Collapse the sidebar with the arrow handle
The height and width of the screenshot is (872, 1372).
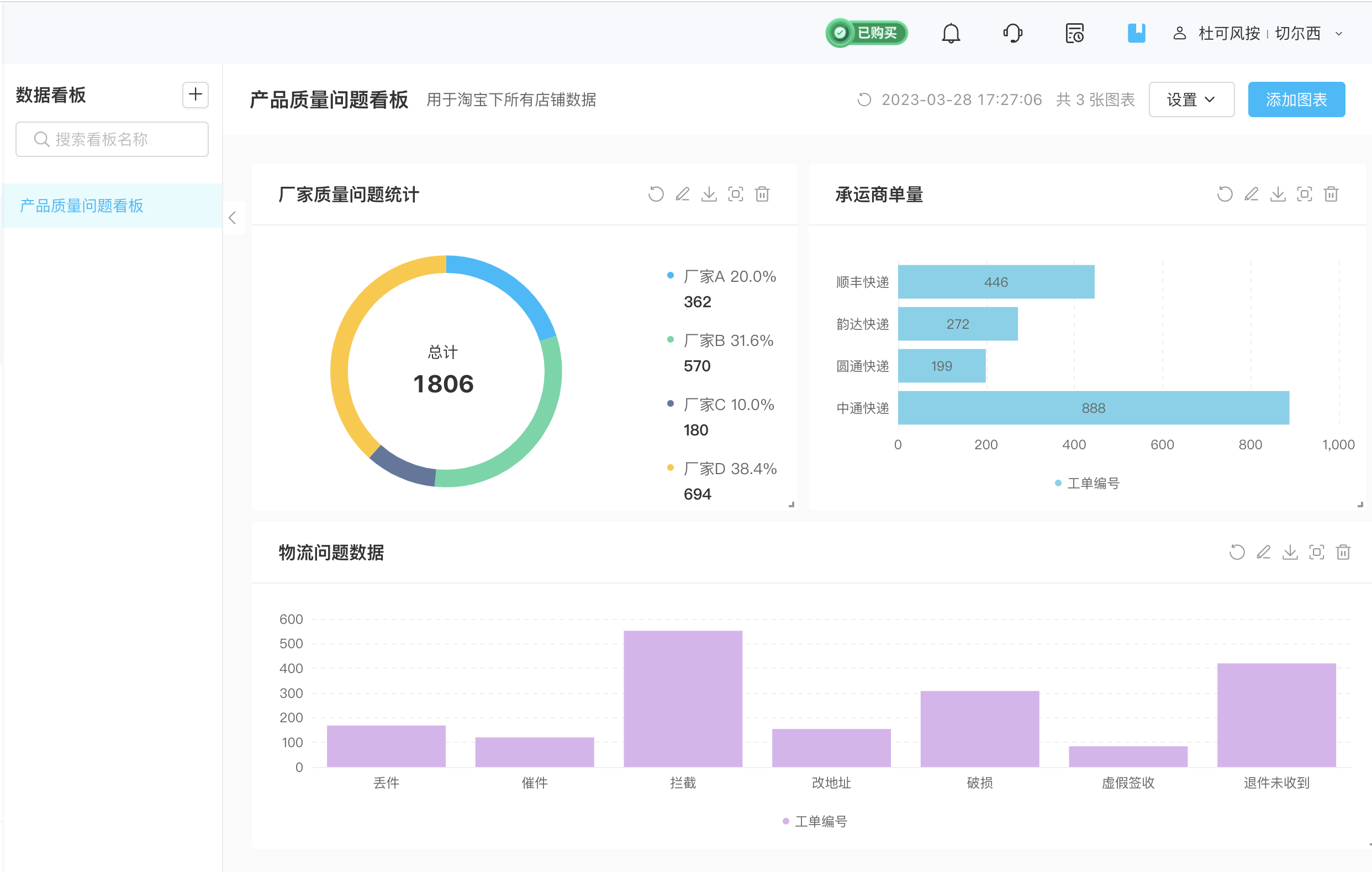pyautogui.click(x=233, y=217)
